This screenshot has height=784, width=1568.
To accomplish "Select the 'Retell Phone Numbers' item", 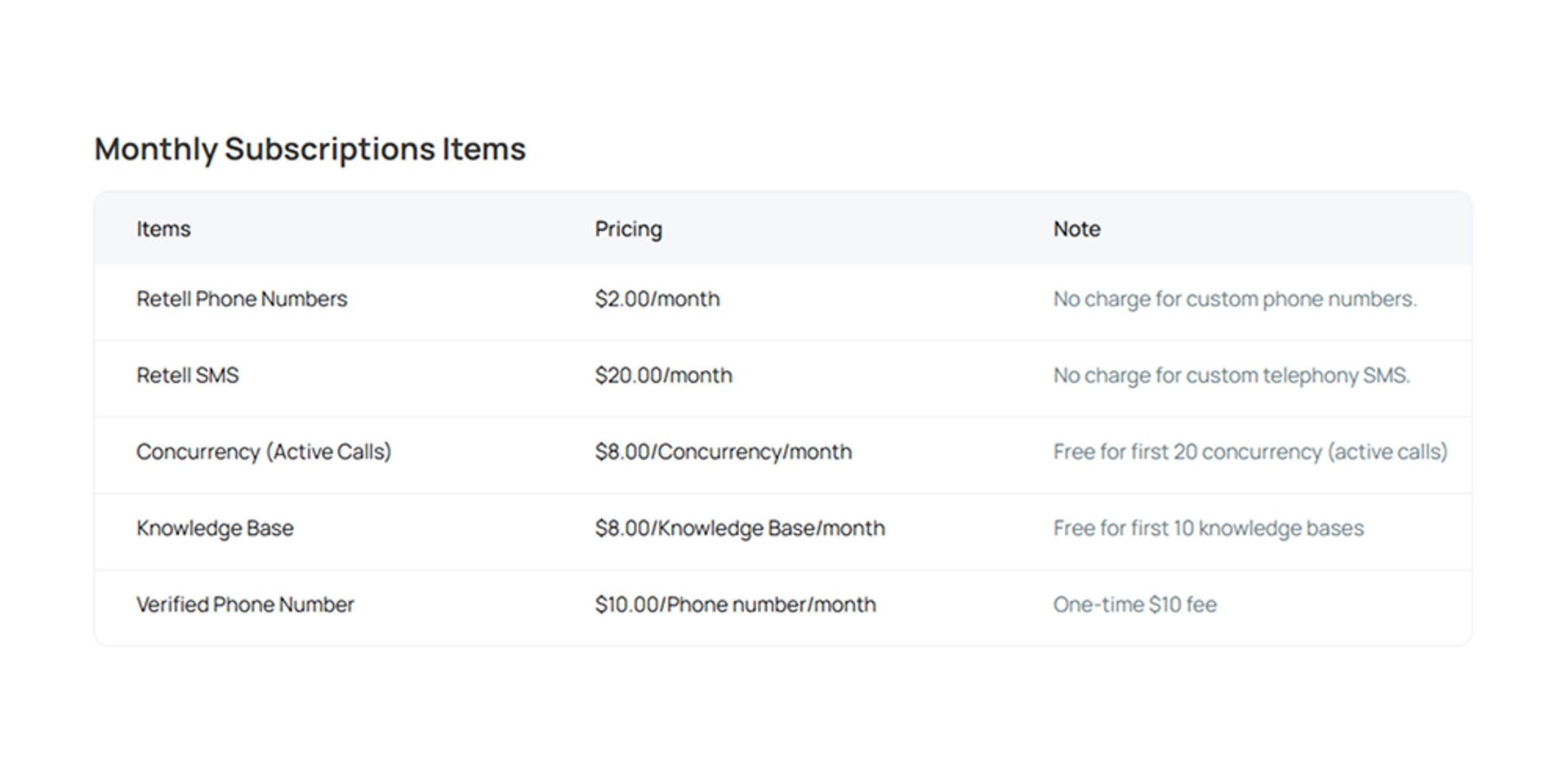I will click(242, 300).
